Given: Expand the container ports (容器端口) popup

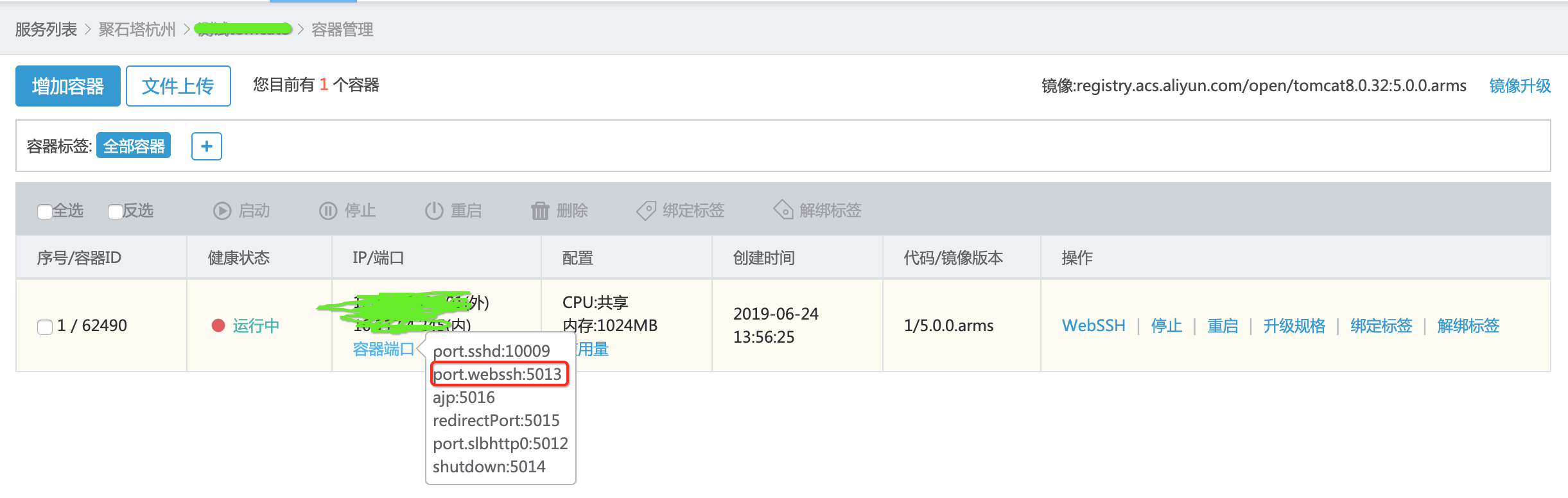Looking at the screenshot, I should click(x=383, y=349).
